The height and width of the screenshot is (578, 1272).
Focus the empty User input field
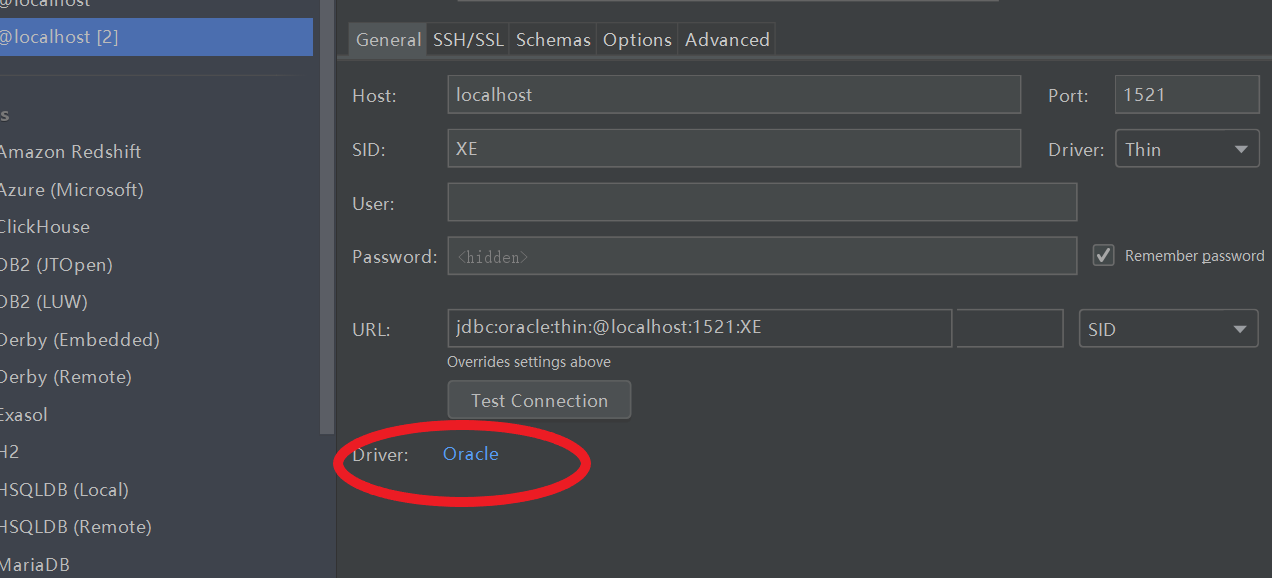(x=762, y=202)
